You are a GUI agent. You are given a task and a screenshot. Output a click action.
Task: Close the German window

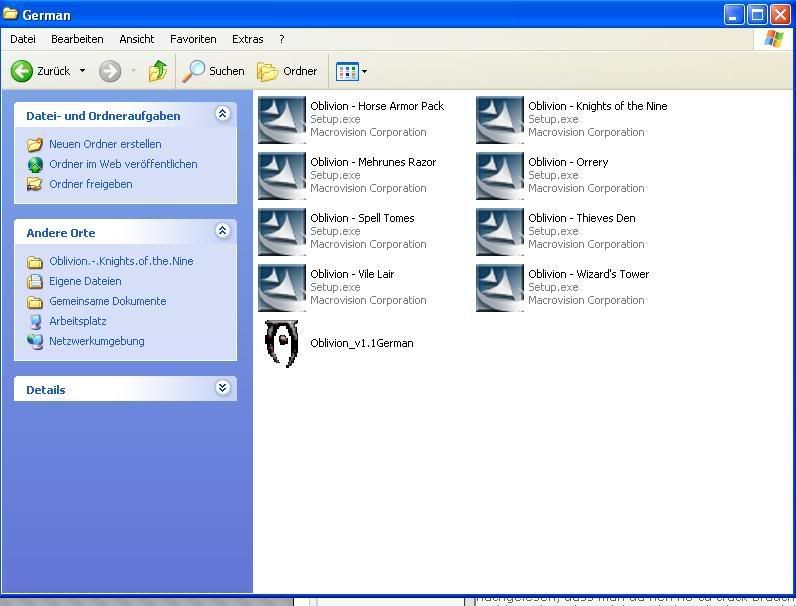pyautogui.click(x=780, y=15)
